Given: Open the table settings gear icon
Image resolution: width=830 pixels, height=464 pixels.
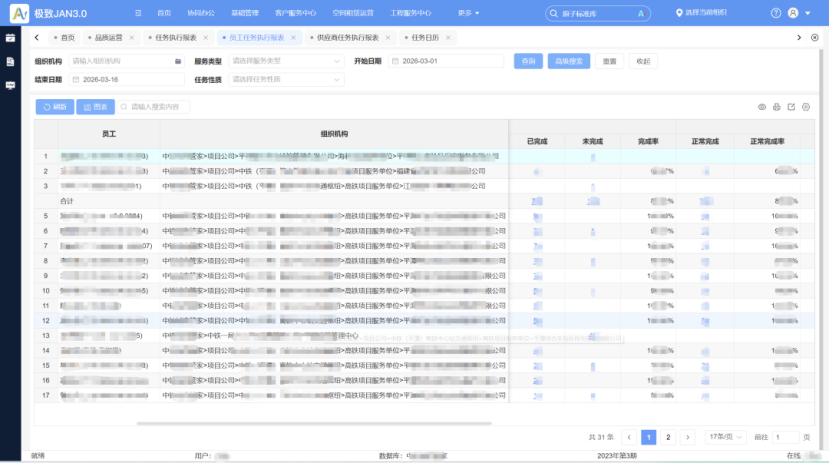Looking at the screenshot, I should [806, 107].
